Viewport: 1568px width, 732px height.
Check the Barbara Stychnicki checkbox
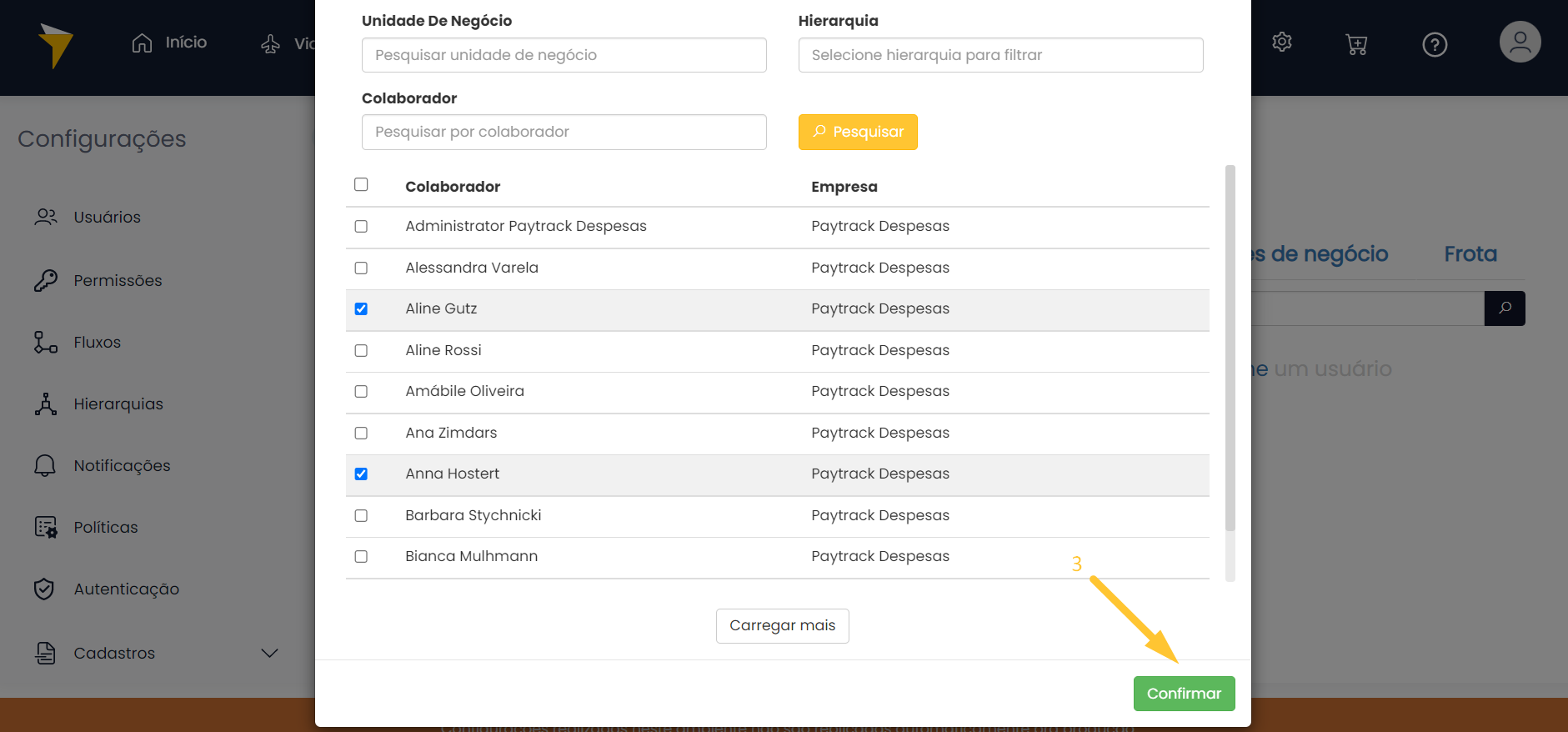point(361,515)
